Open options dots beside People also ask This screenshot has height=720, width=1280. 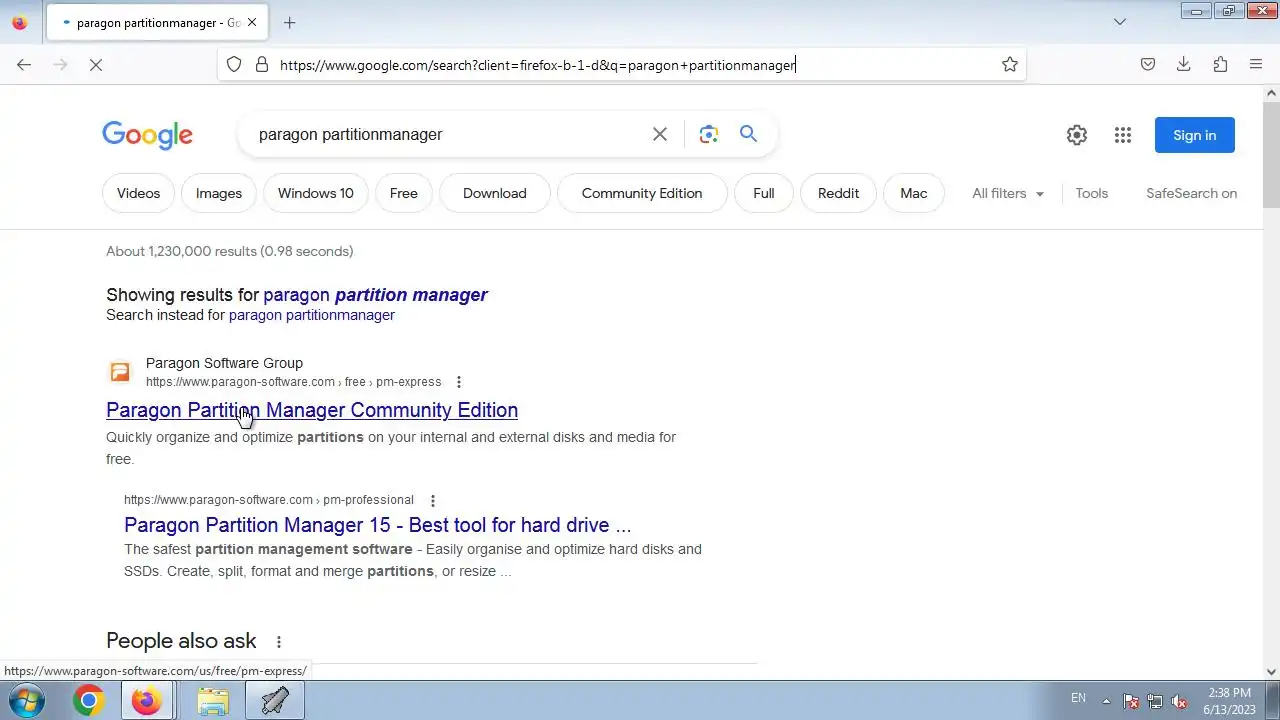coord(279,642)
